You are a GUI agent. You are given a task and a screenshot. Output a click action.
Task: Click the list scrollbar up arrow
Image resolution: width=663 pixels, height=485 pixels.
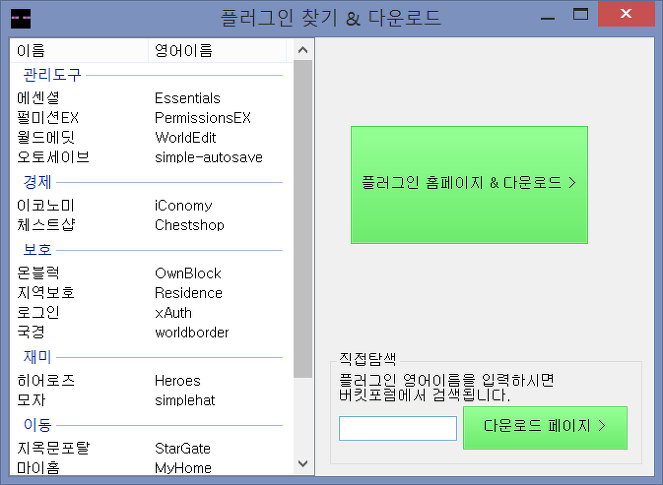[x=303, y=50]
